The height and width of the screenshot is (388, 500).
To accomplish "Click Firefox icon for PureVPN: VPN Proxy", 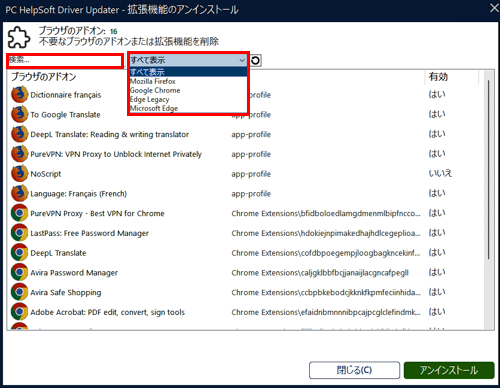I will [20, 154].
